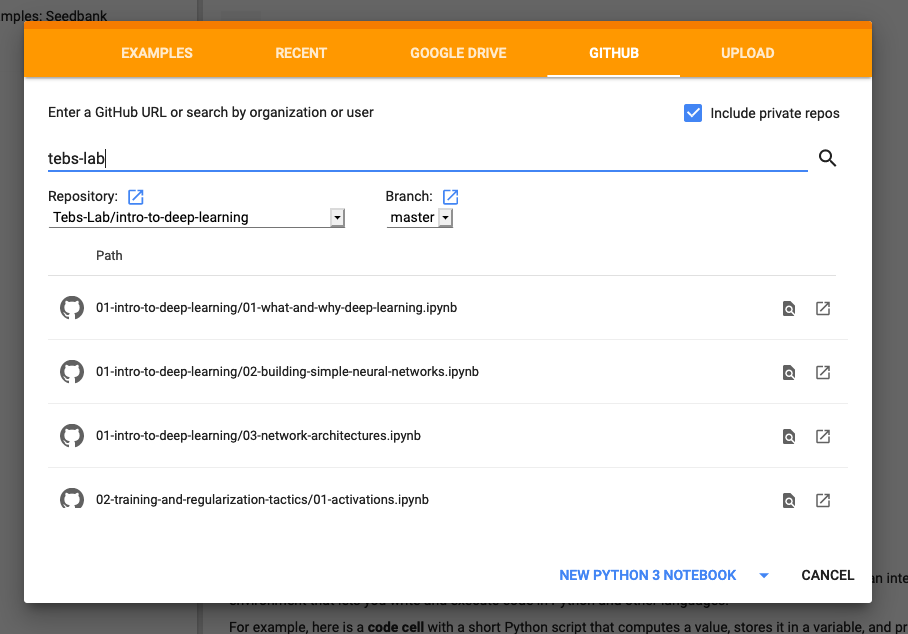Viewport: 908px width, 634px height.
Task: Click the search magnifier icon
Action: coord(827,157)
